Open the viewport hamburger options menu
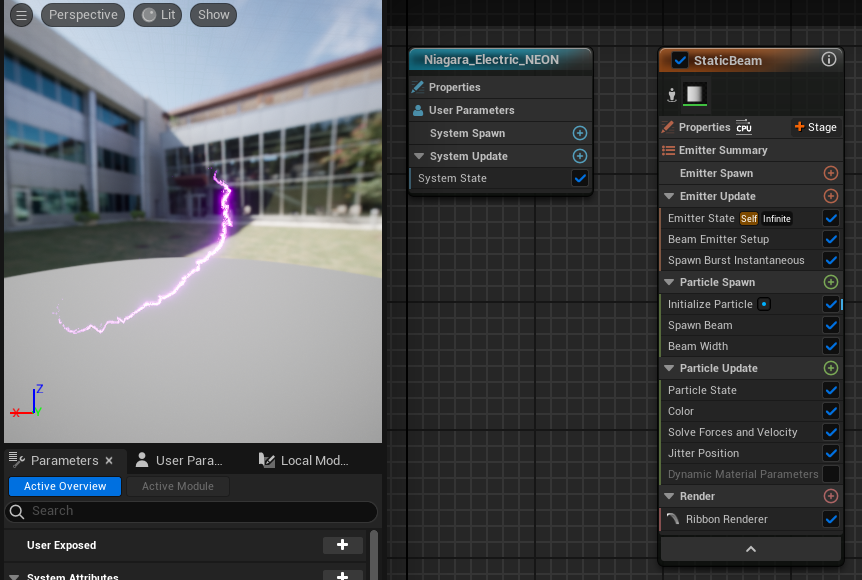Screen dimensions: 862x580 coord(21,15)
